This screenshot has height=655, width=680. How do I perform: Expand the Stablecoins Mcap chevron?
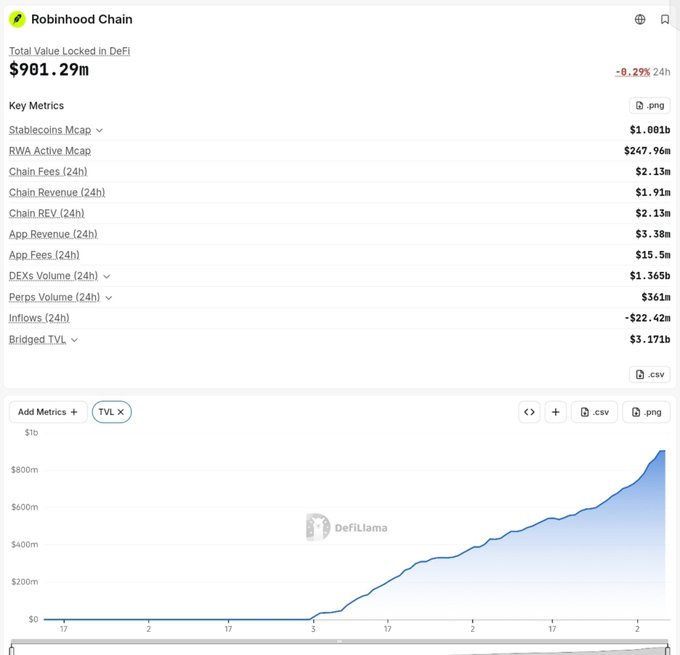coord(99,130)
